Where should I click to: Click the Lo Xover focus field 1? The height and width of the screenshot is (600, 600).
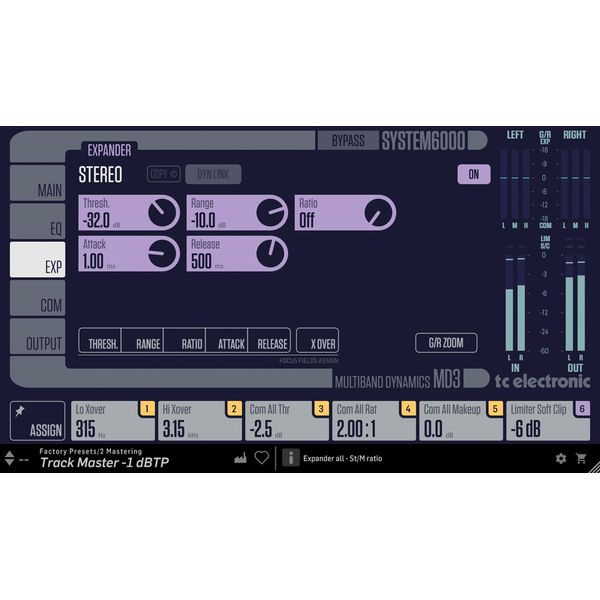[x=113, y=421]
